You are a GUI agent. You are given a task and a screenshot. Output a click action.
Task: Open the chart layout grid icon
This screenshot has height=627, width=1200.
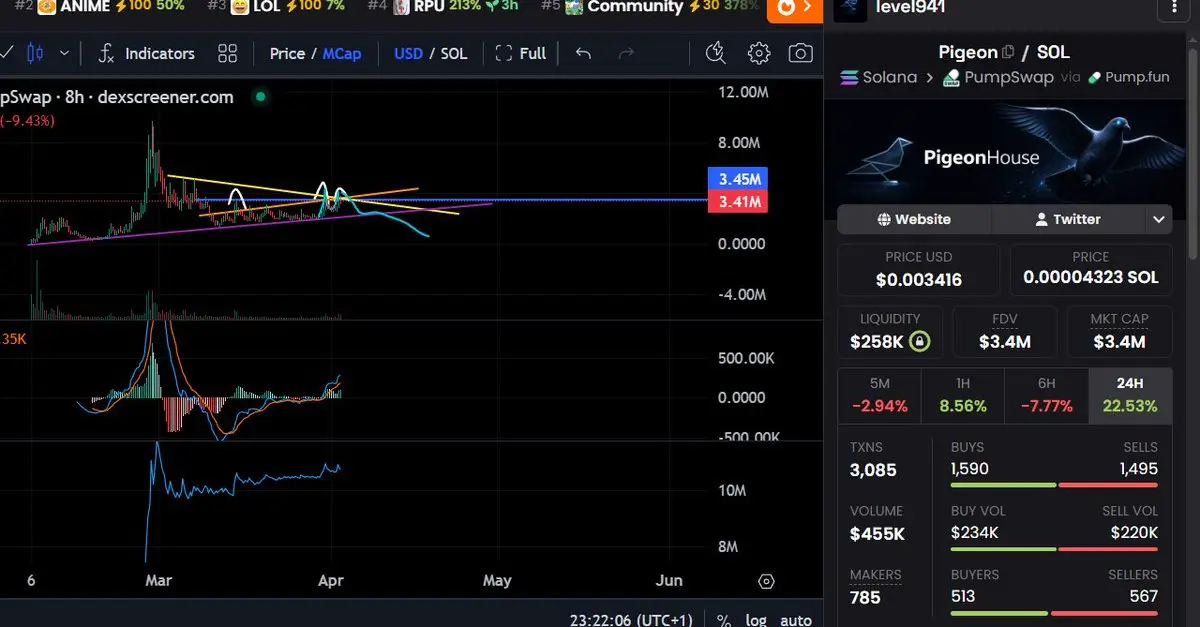pyautogui.click(x=227, y=53)
